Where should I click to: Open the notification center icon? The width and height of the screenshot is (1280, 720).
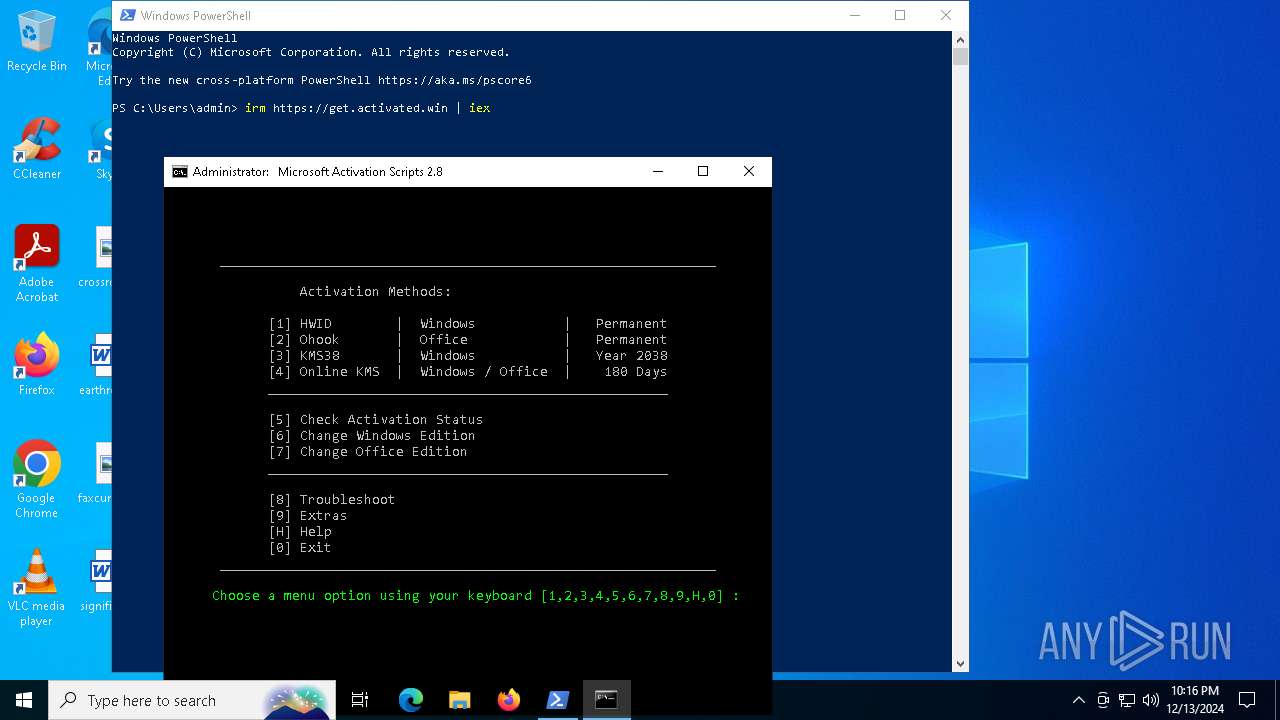(1247, 700)
